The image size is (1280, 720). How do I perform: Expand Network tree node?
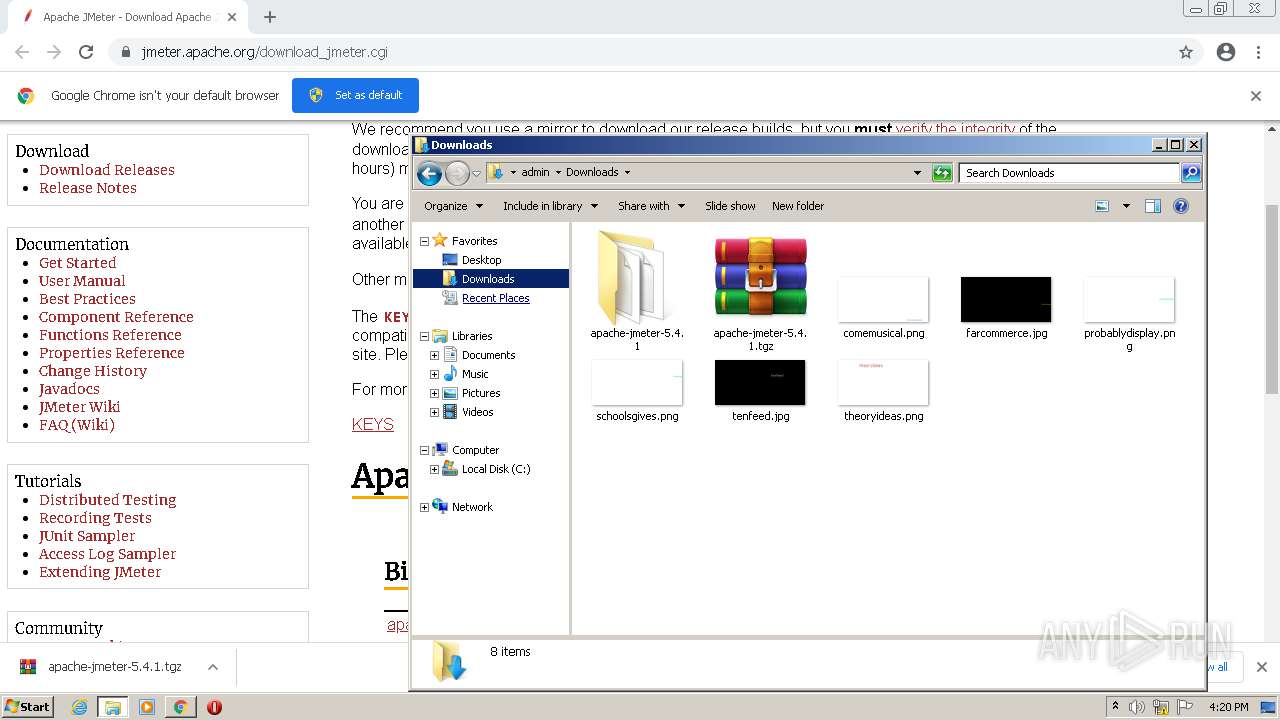tap(424, 507)
